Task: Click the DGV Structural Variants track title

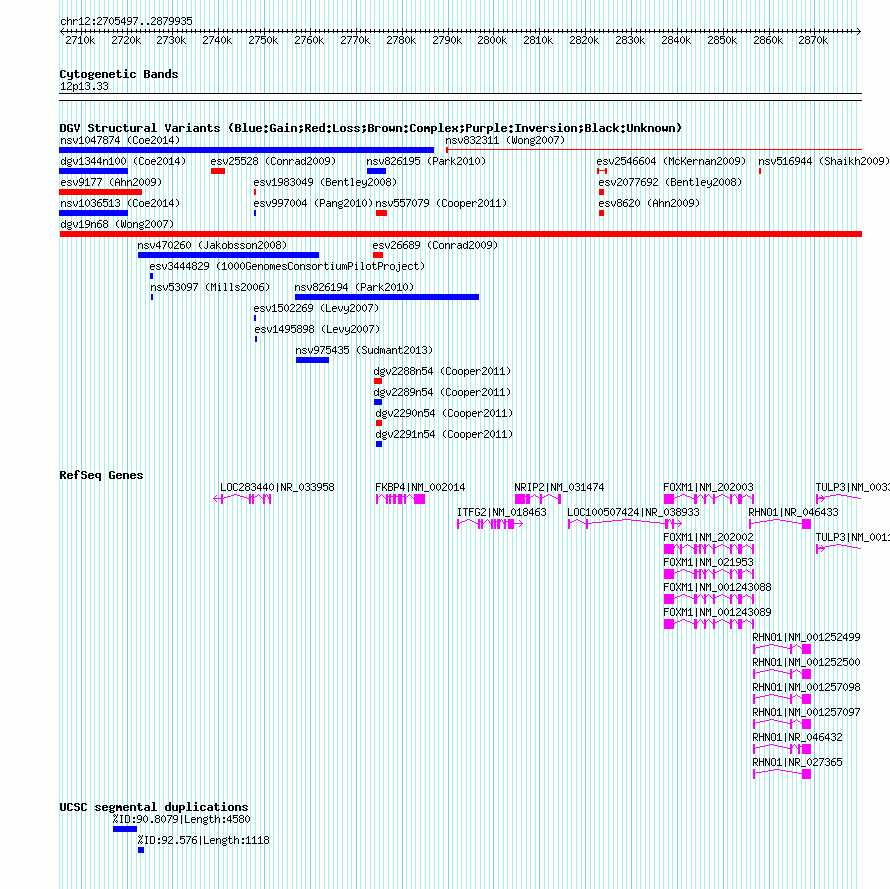Action: tap(370, 128)
